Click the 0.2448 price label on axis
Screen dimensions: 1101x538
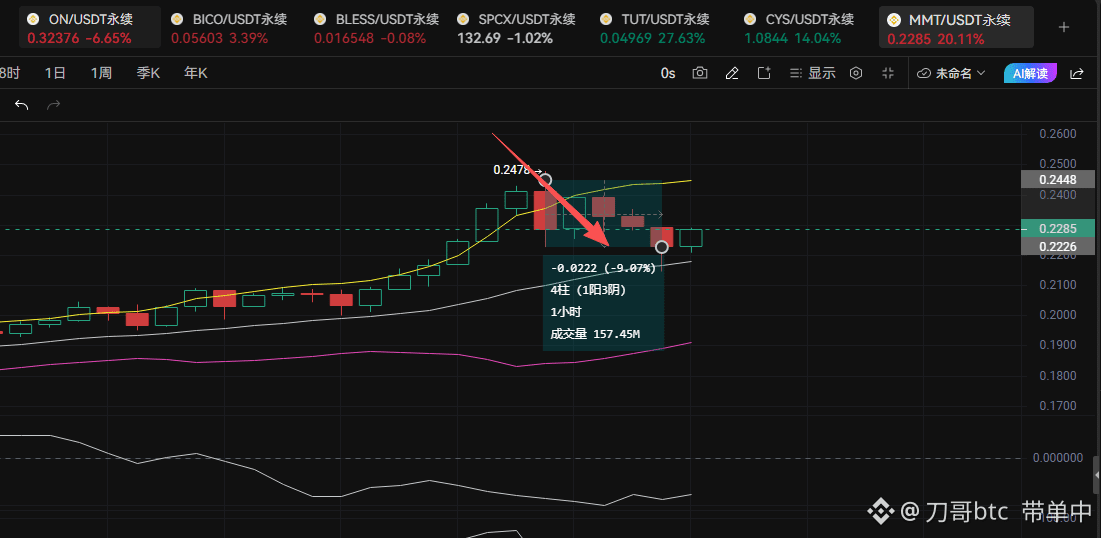(x=1057, y=180)
